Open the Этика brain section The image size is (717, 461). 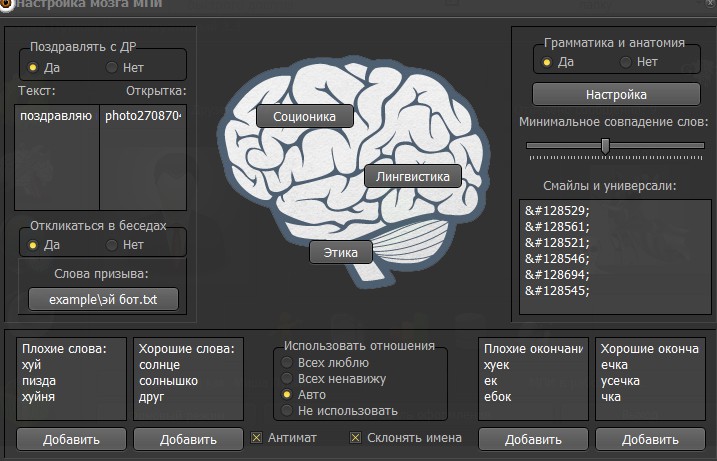(x=341, y=252)
